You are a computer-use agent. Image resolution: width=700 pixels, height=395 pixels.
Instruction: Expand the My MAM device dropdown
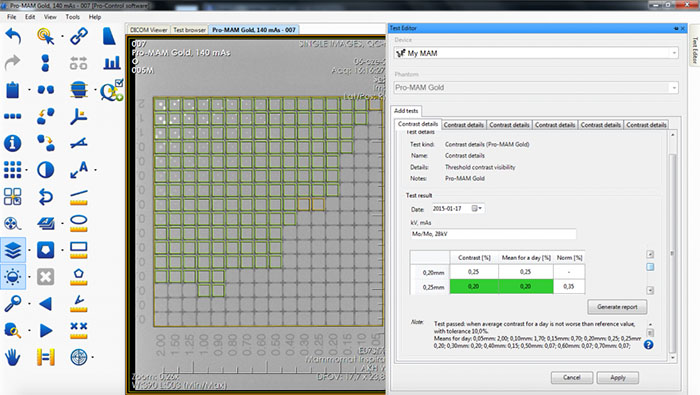coord(674,53)
